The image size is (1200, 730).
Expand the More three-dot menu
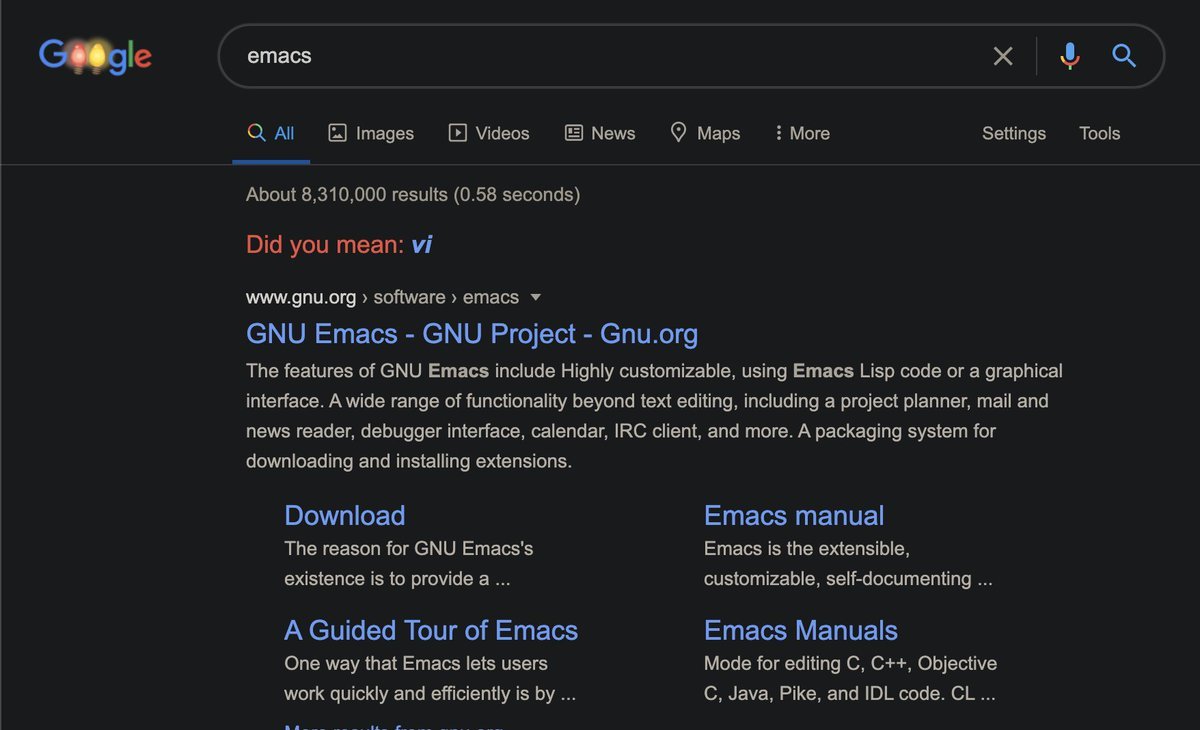point(779,133)
